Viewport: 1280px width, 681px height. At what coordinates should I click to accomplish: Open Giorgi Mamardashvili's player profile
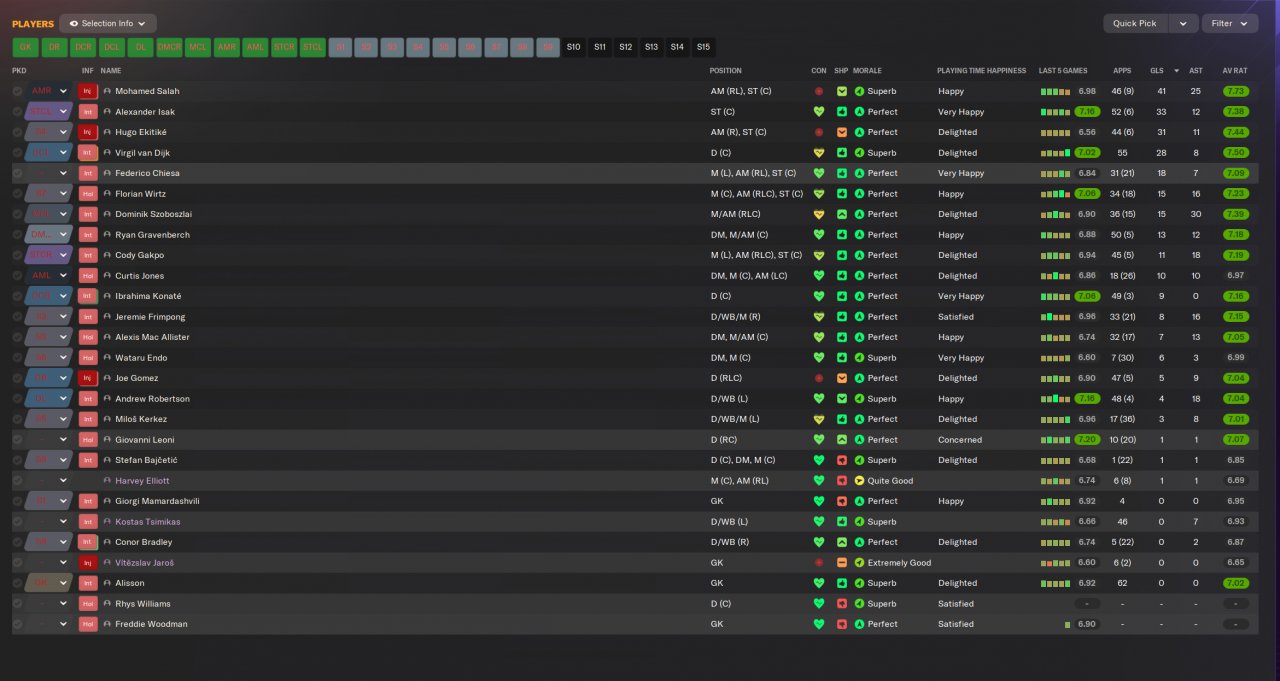[157, 501]
